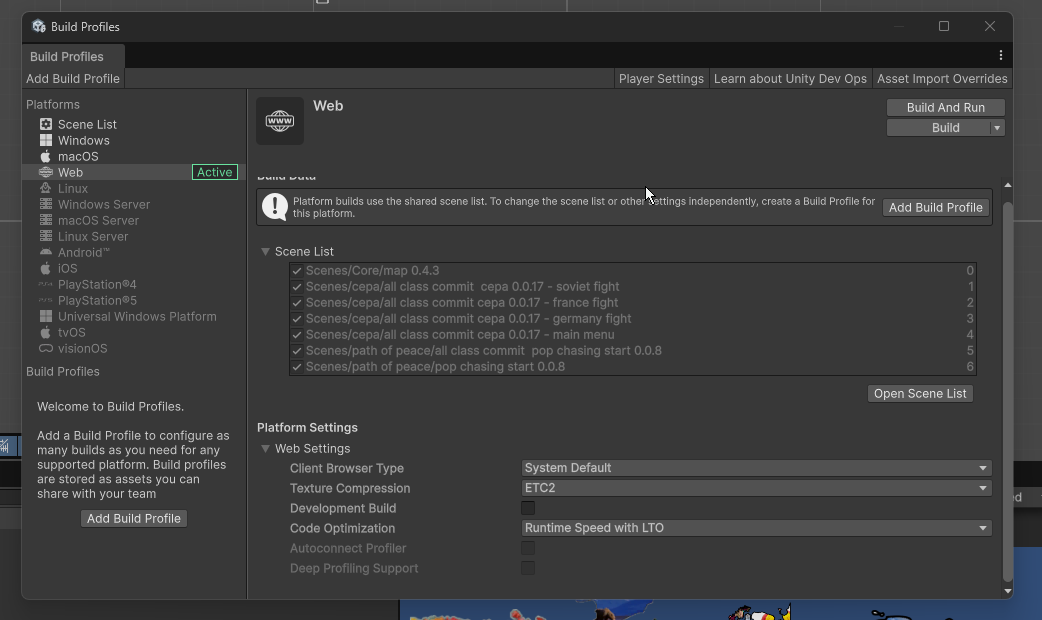
Task: Open the Texture Compression dropdown
Action: (x=756, y=488)
